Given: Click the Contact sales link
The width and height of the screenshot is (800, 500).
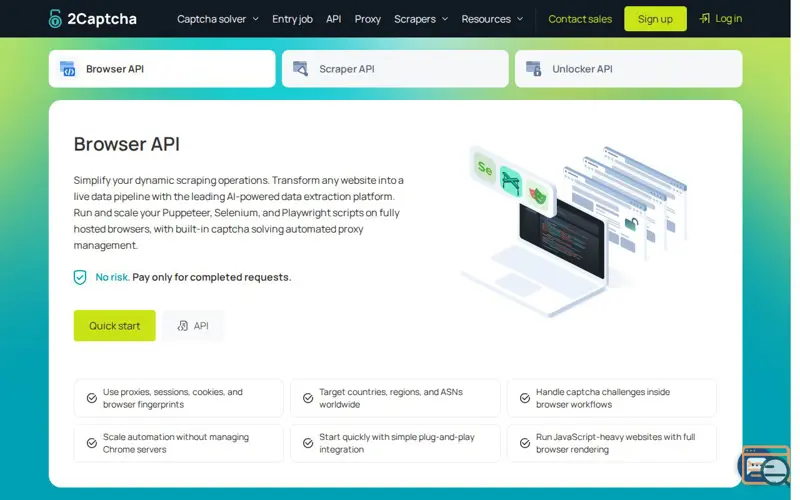Looking at the screenshot, I should coord(580,19).
